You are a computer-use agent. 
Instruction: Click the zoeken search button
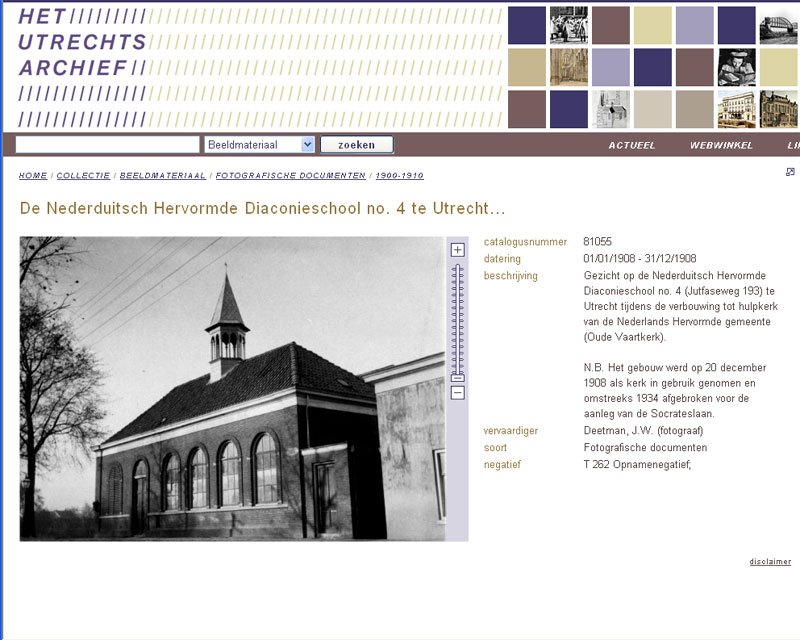[356, 145]
